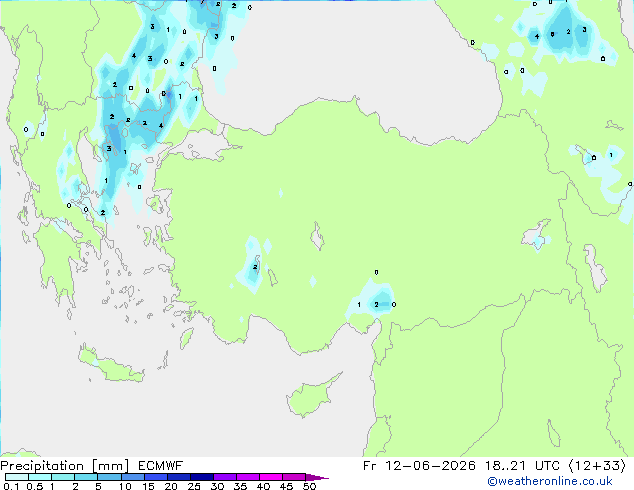The height and width of the screenshot is (490, 634).
Task: Click the island of Cyprus on the map
Action: (311, 398)
